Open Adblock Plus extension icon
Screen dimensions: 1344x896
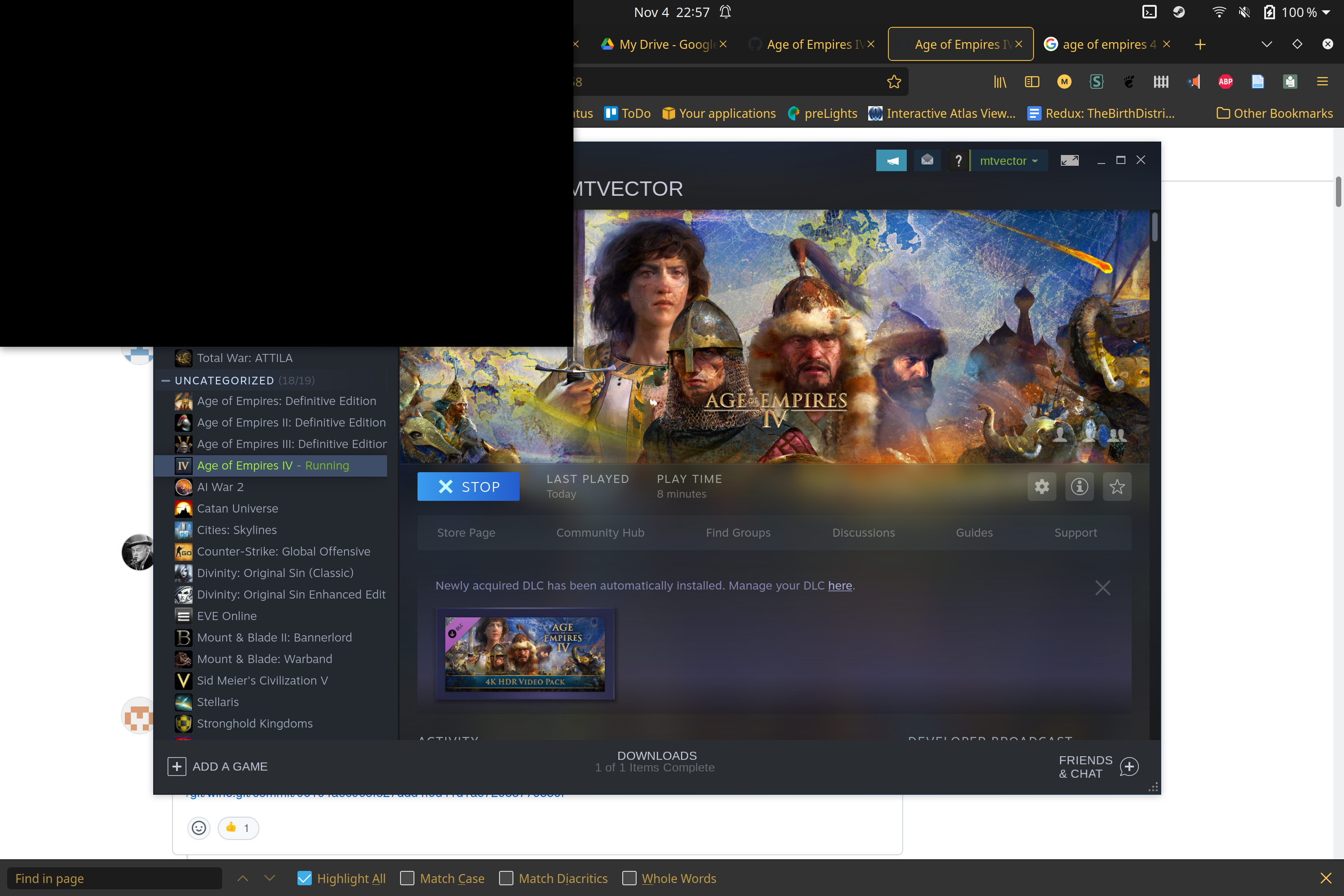click(x=1226, y=82)
